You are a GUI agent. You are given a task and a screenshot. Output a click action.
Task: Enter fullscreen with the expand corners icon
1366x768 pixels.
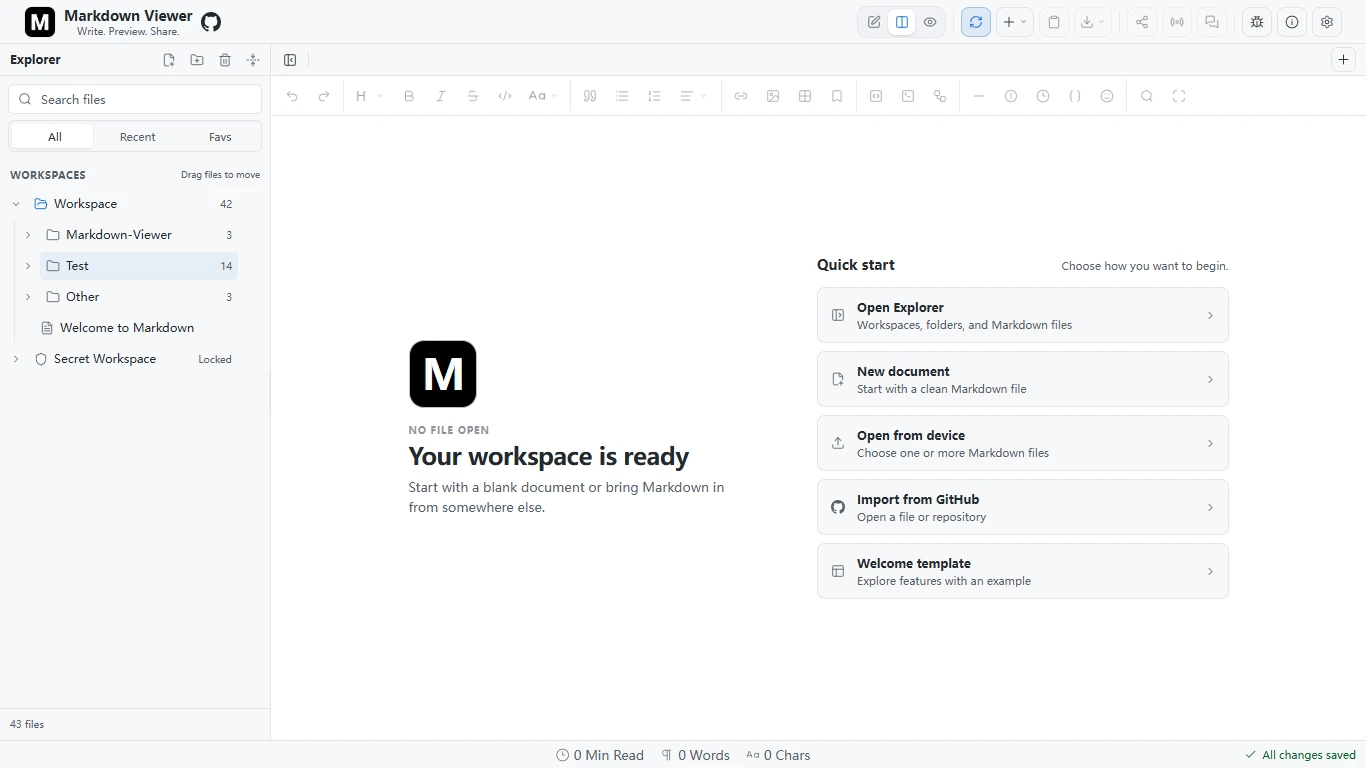coord(1179,96)
